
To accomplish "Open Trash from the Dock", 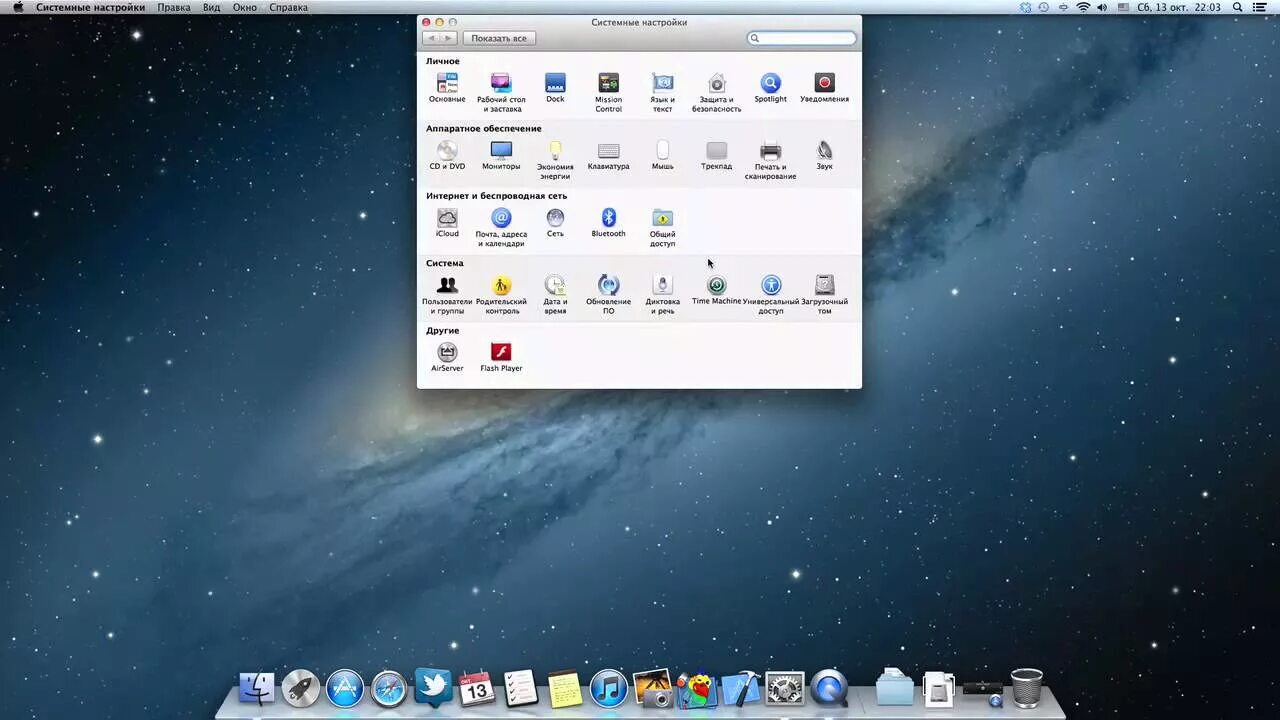I will 1027,688.
